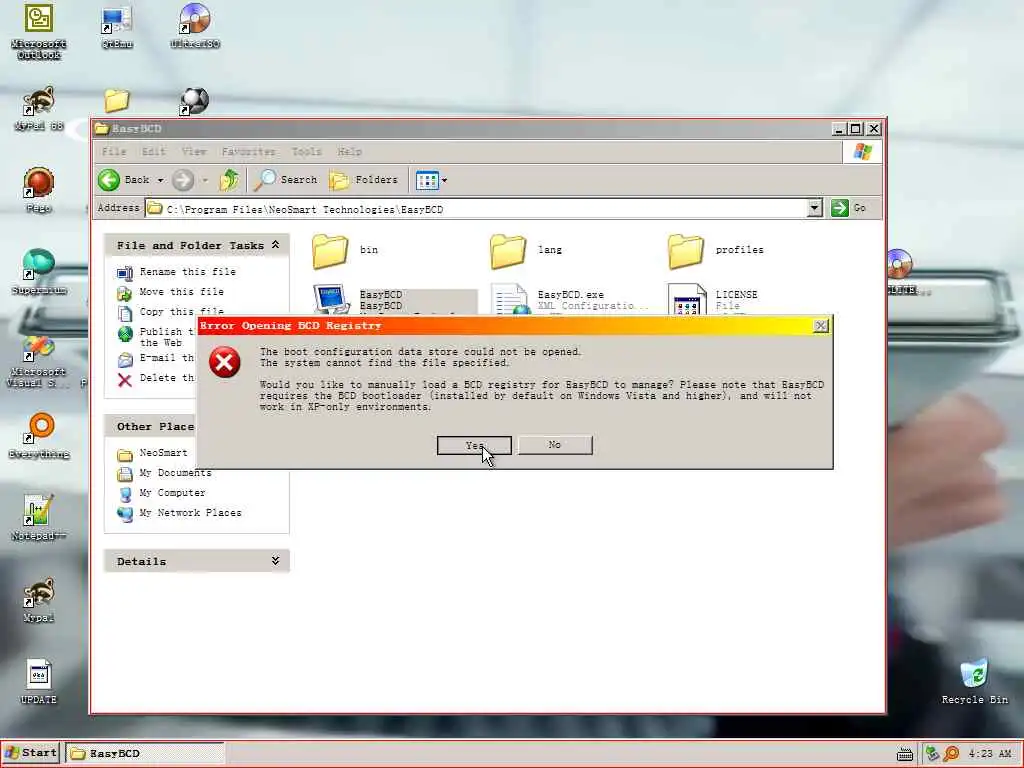The height and width of the screenshot is (768, 1024).
Task: Click into the Address path field
Action: pyautogui.click(x=475, y=209)
